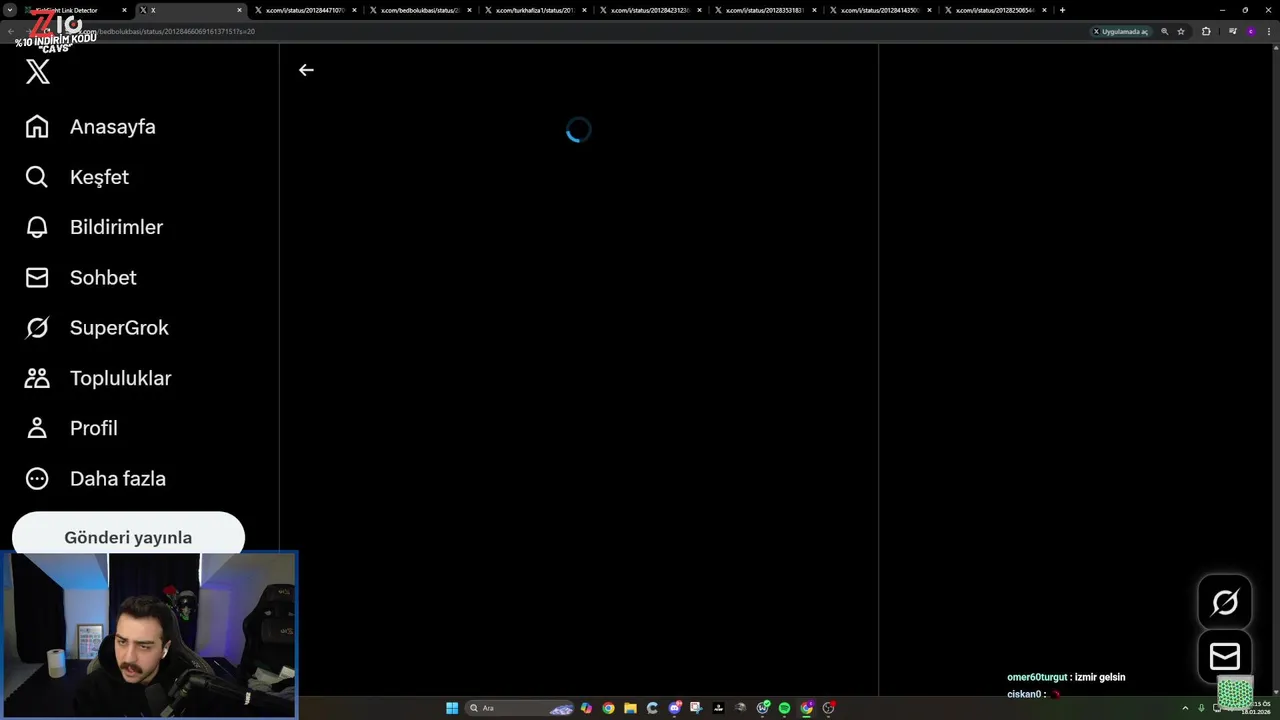Open File Explorer from the taskbar
Screen dimensions: 1280x720
(630, 708)
